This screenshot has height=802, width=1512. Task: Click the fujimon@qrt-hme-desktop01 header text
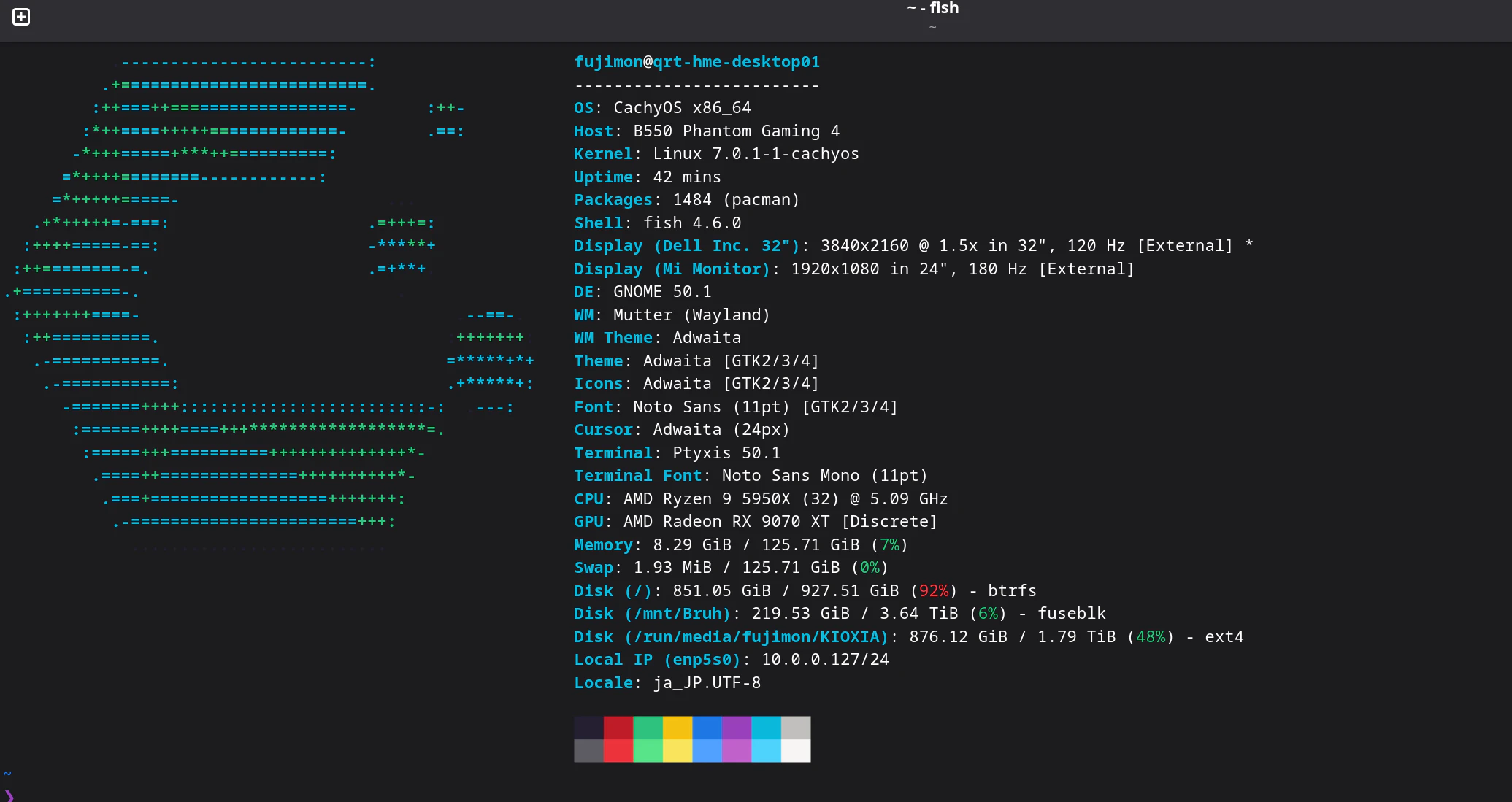point(696,62)
